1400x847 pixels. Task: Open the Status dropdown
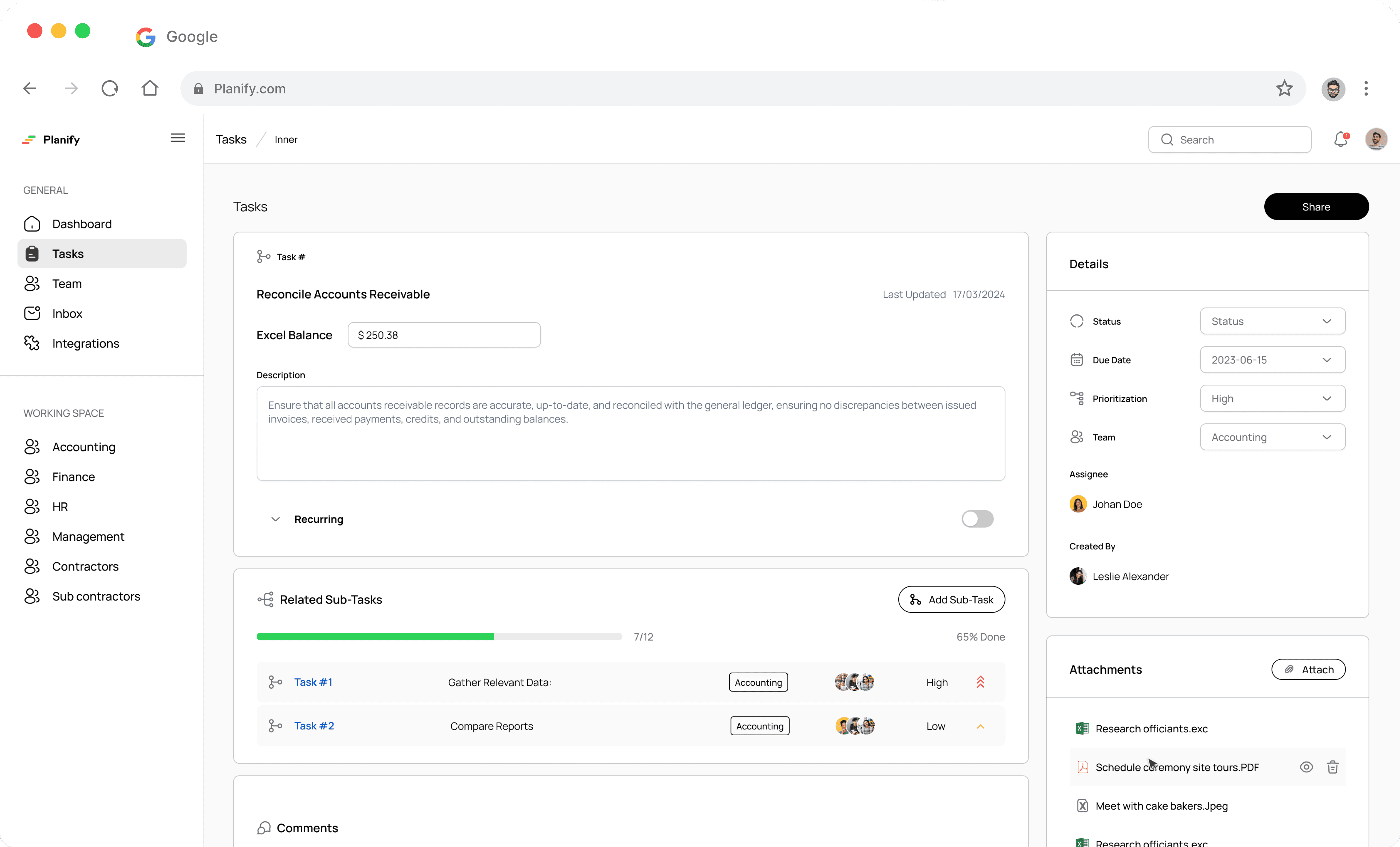(x=1272, y=321)
